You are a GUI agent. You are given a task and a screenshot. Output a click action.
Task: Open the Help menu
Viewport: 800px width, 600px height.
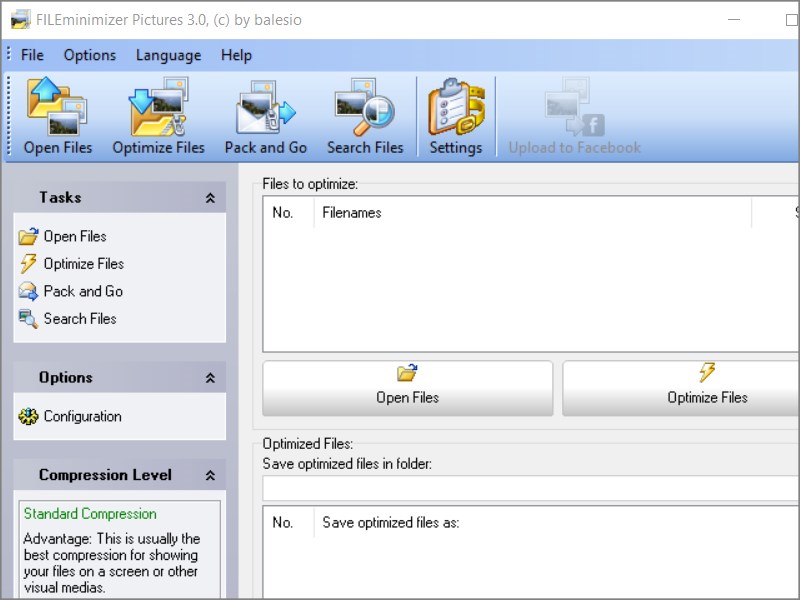236,55
